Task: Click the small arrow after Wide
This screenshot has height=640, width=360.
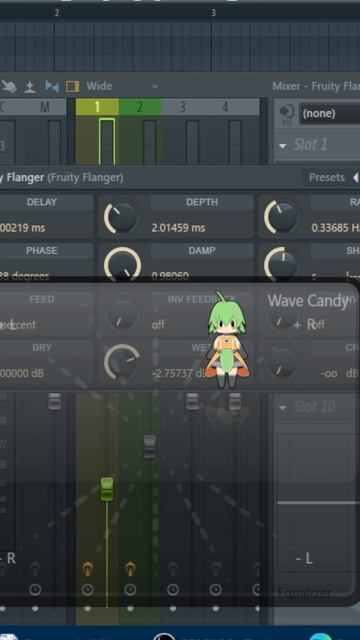Action: point(155,87)
